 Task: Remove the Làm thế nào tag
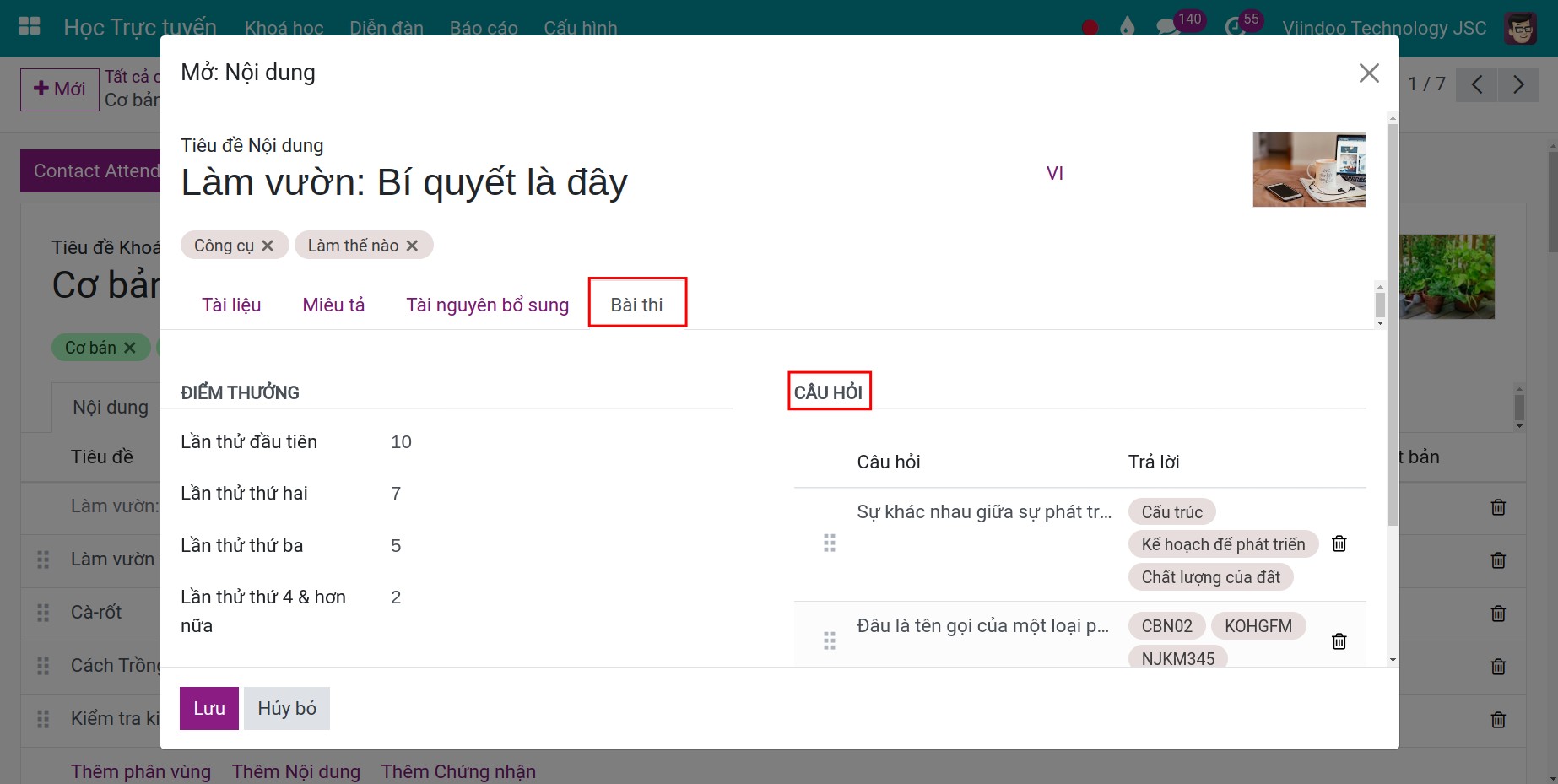point(412,246)
